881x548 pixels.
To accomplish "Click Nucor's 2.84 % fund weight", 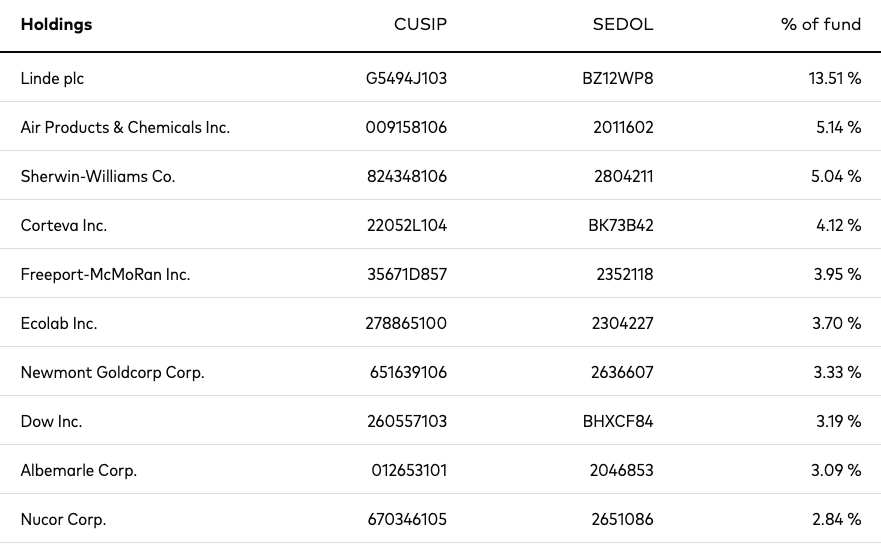I will click(837, 519).
